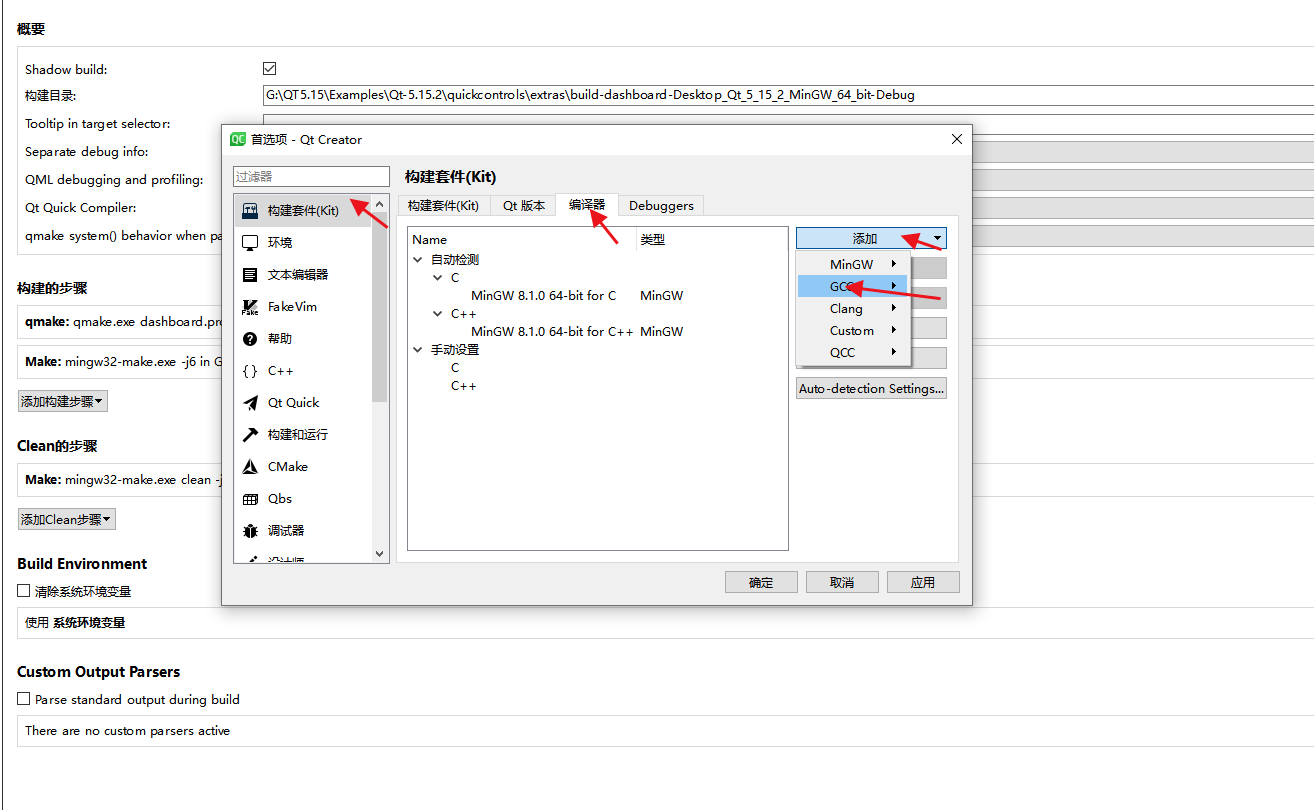Click the Separate debug info label

coord(87,152)
